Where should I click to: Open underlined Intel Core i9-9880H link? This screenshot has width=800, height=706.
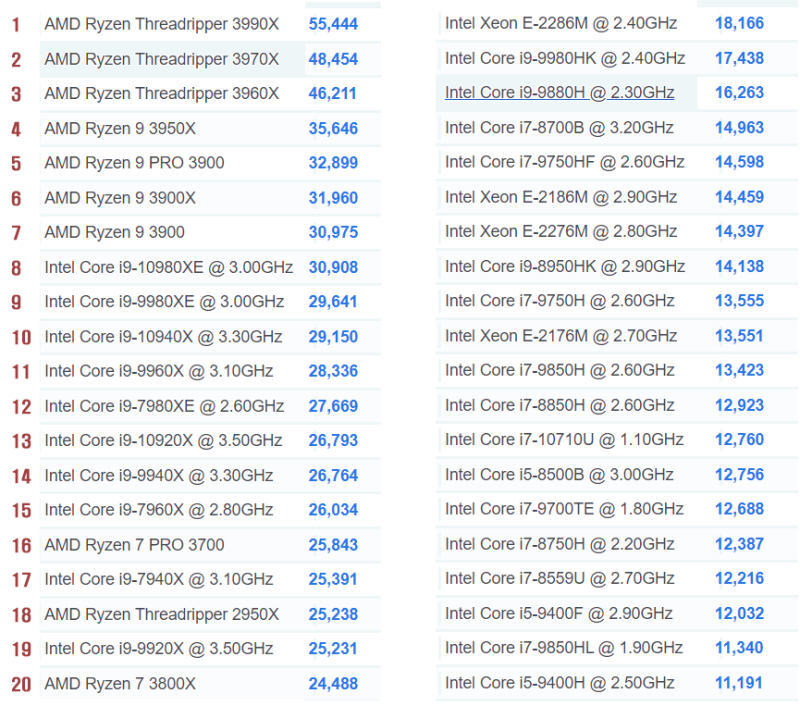point(560,92)
